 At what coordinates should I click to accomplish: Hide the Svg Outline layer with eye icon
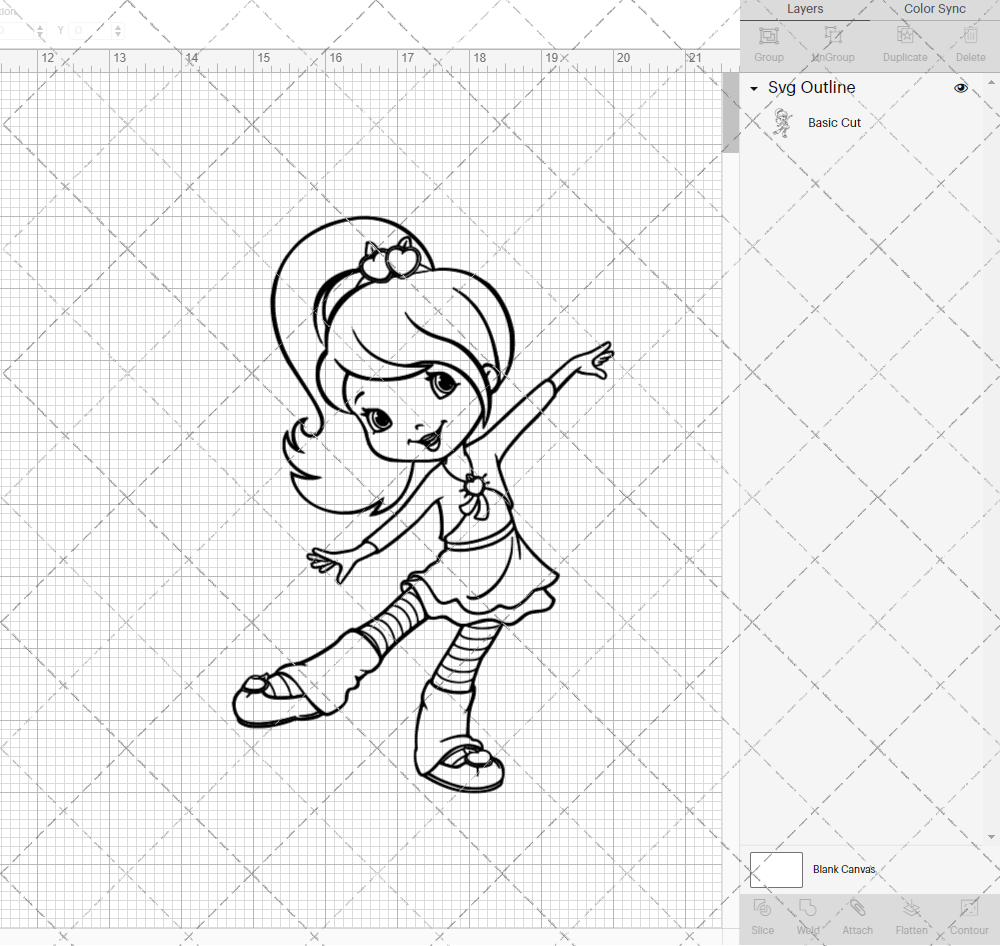coord(960,88)
